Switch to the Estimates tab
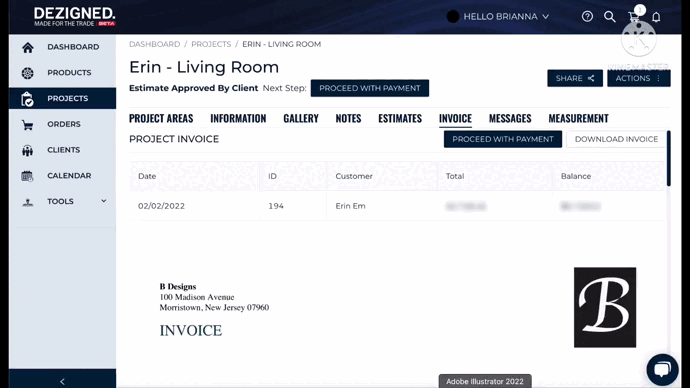The width and height of the screenshot is (690, 388). pyautogui.click(x=400, y=118)
